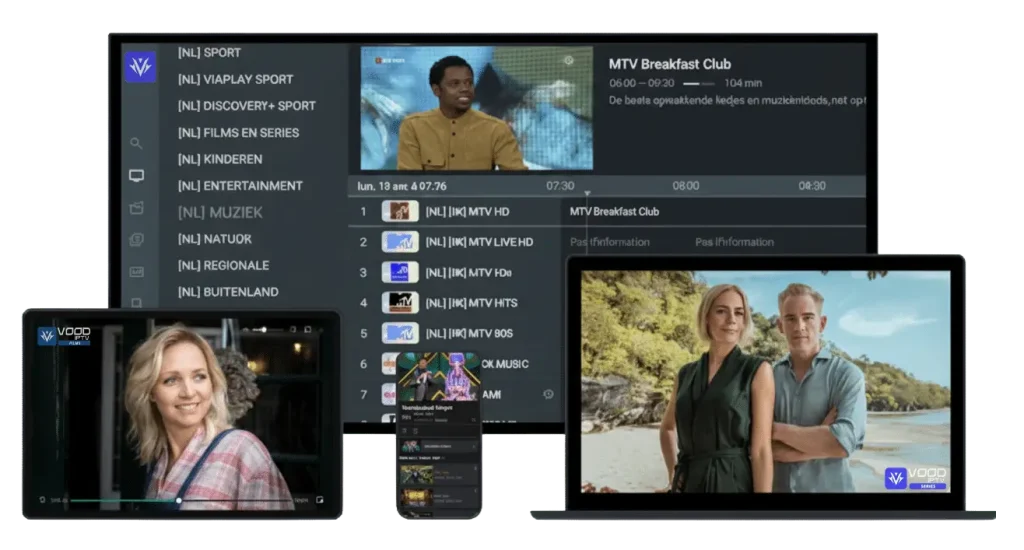Image resolution: width=1024 pixels, height=550 pixels.
Task: Click the partially hidden bottom sidebar icon
Action: pos(136,302)
